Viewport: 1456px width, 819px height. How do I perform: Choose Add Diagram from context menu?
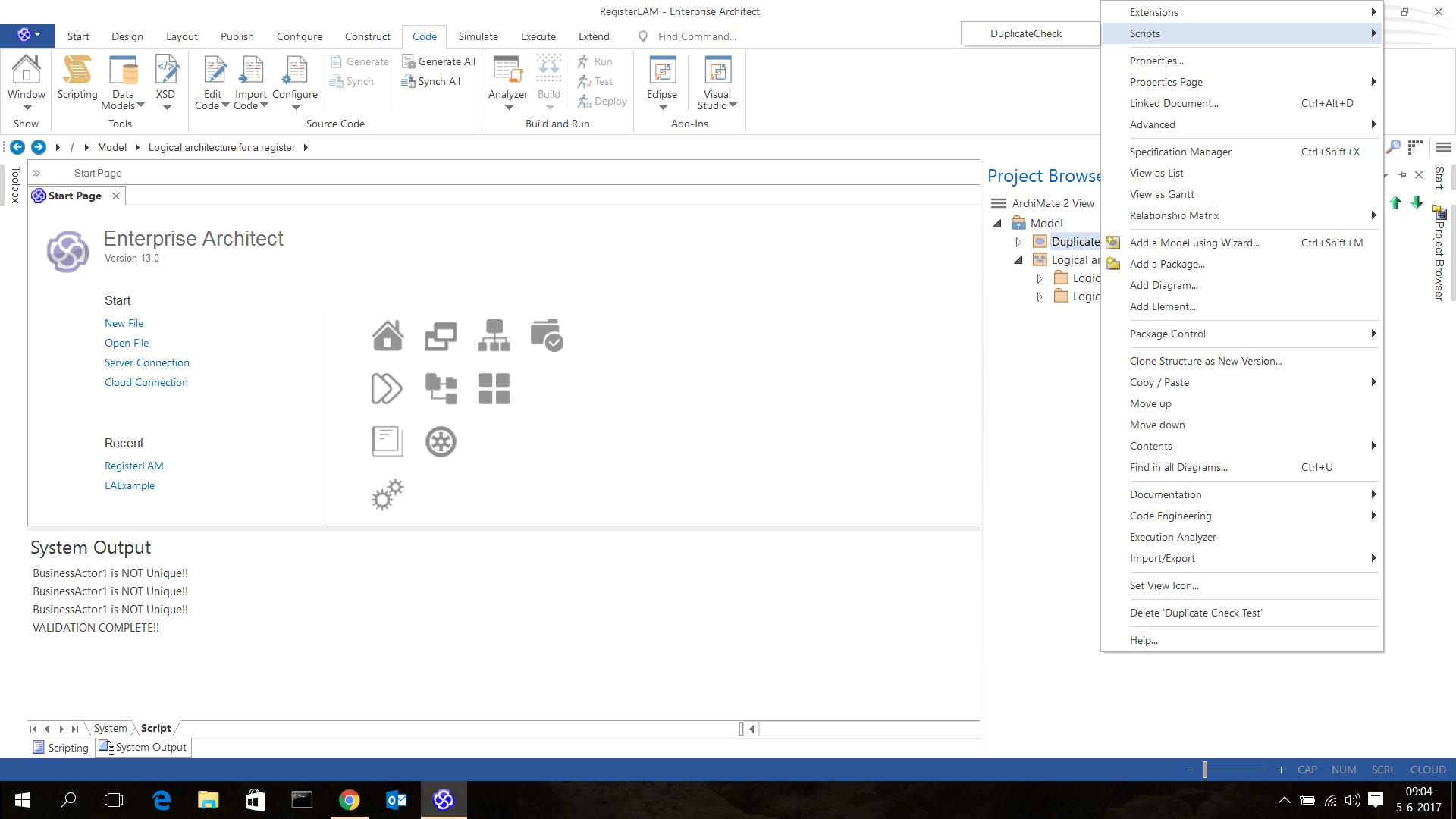coord(1242,285)
